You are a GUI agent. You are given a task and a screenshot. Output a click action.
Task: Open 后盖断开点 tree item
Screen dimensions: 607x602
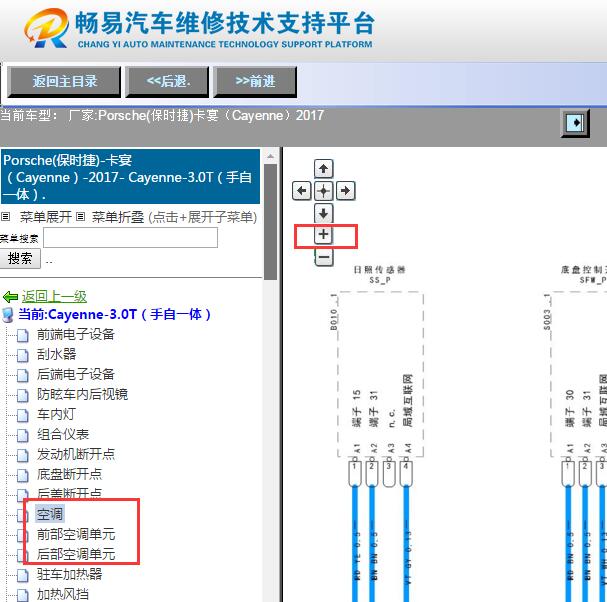coord(70,493)
